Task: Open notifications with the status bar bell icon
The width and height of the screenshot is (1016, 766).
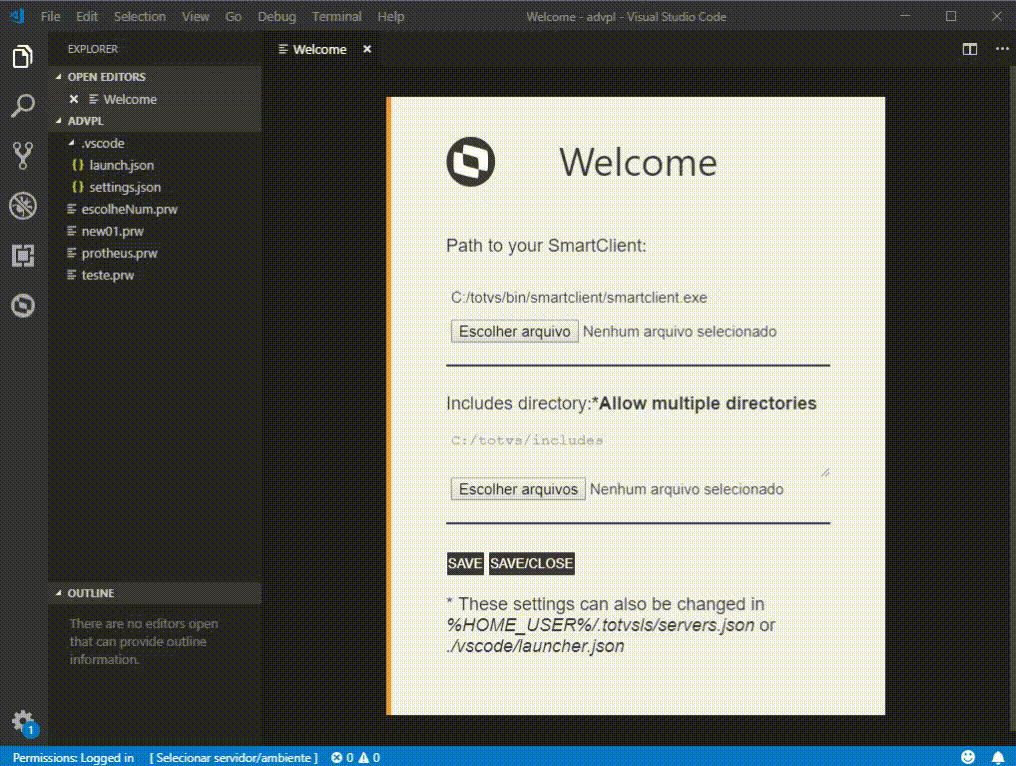Action: pyautogui.click(x=998, y=757)
